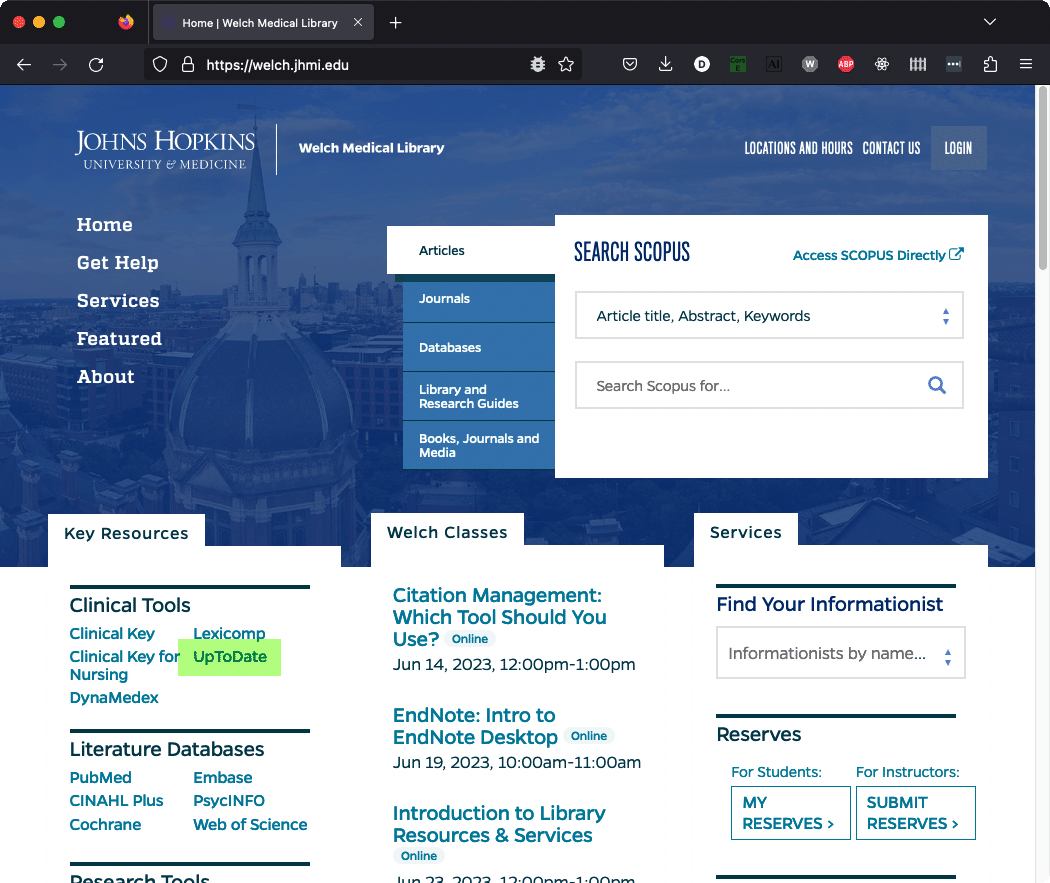The width and height of the screenshot is (1050, 883).
Task: Open the AI extension icon
Action: 774,65
